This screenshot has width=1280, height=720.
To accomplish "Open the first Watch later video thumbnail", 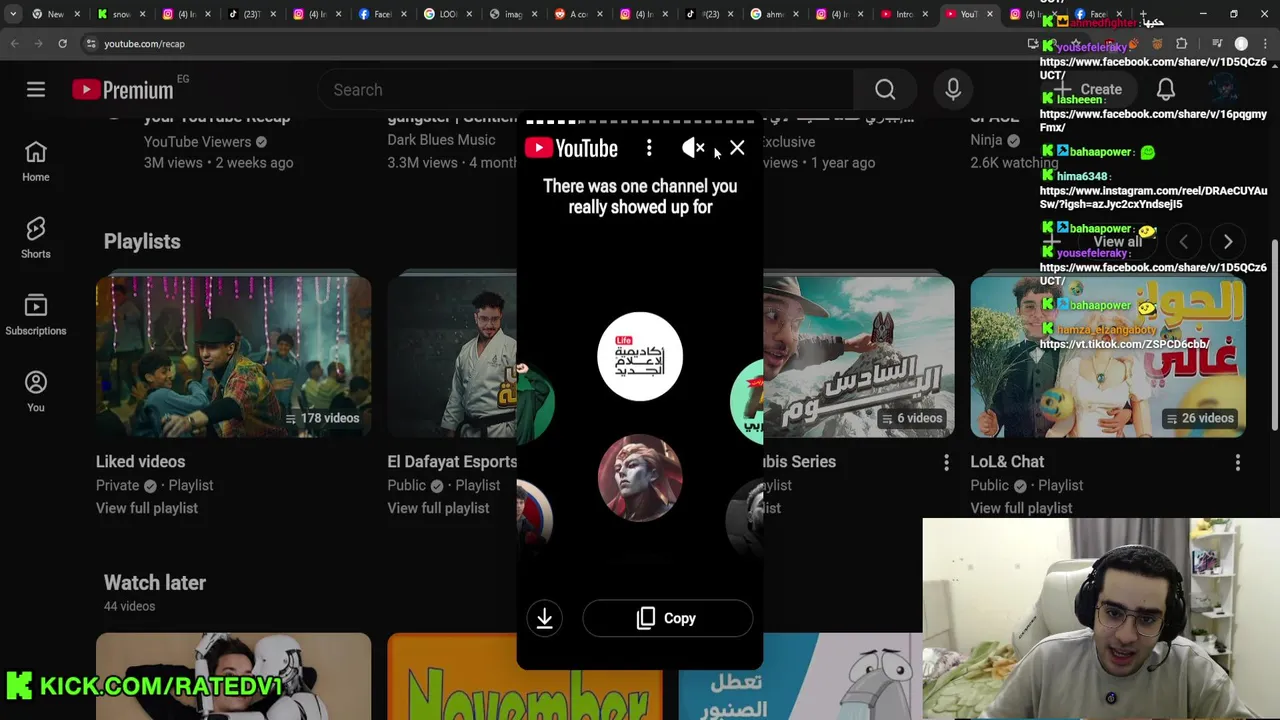I will coord(233,676).
